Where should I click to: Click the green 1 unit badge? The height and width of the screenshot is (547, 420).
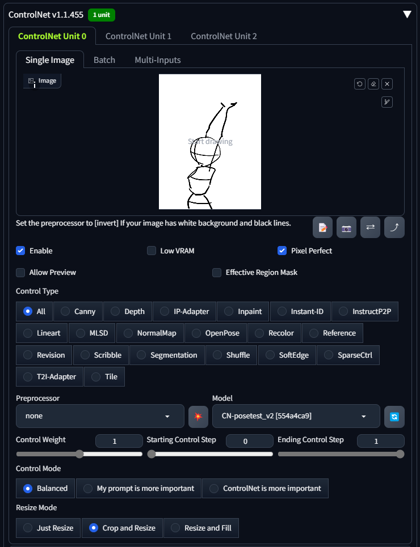(x=102, y=15)
